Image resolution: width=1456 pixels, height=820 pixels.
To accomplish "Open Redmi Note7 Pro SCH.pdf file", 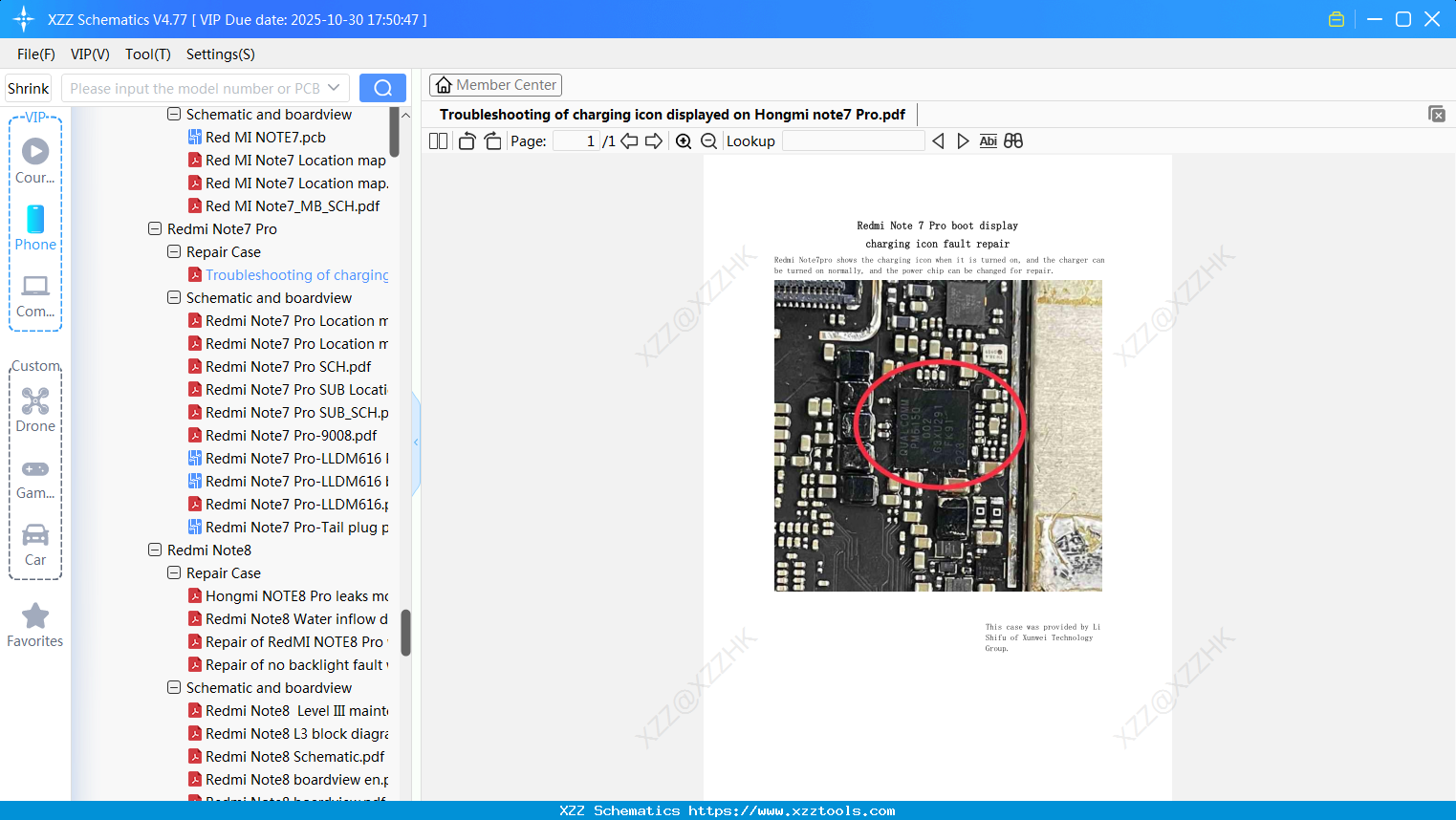I will [x=288, y=367].
